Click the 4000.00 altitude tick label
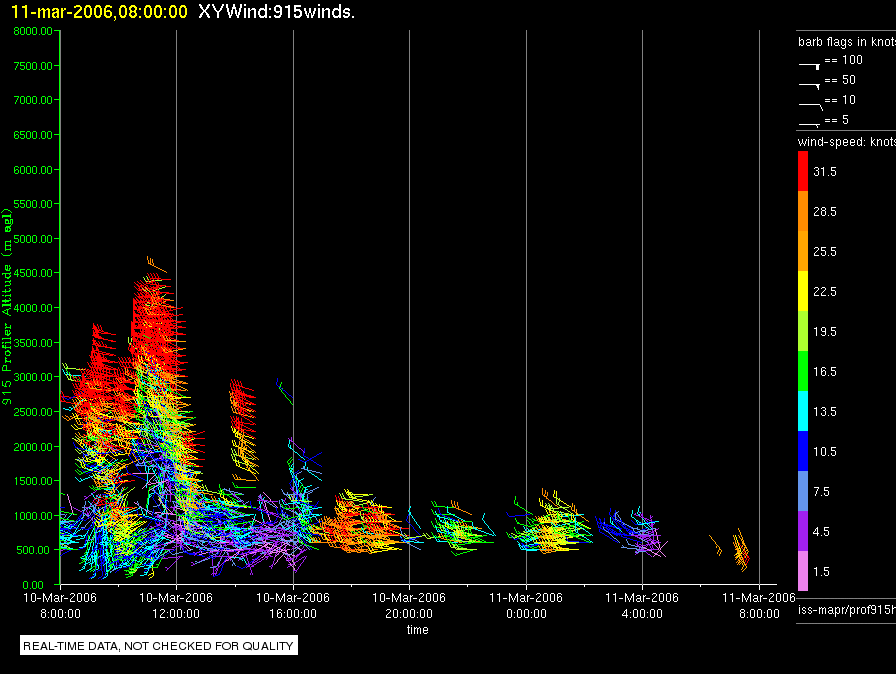The height and width of the screenshot is (674, 896). 33,308
